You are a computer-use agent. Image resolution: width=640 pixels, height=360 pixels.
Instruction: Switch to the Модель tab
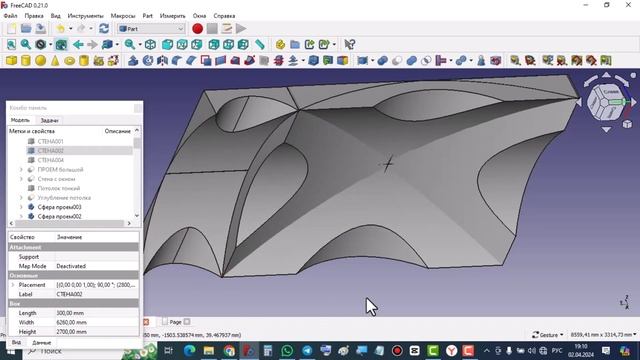click(x=20, y=120)
